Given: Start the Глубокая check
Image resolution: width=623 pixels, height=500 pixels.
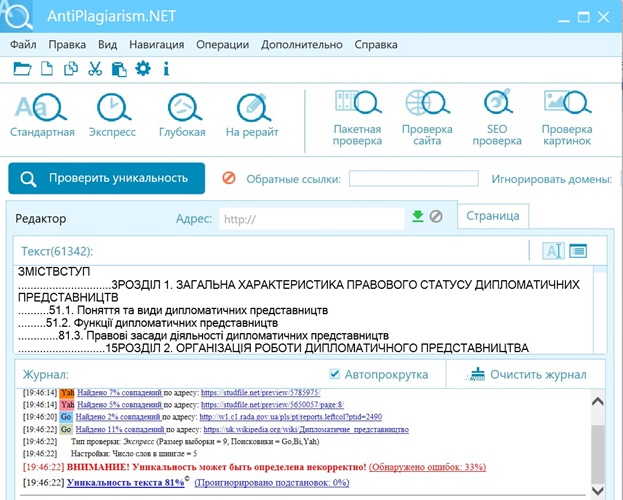Looking at the screenshot, I should pyautogui.click(x=182, y=115).
